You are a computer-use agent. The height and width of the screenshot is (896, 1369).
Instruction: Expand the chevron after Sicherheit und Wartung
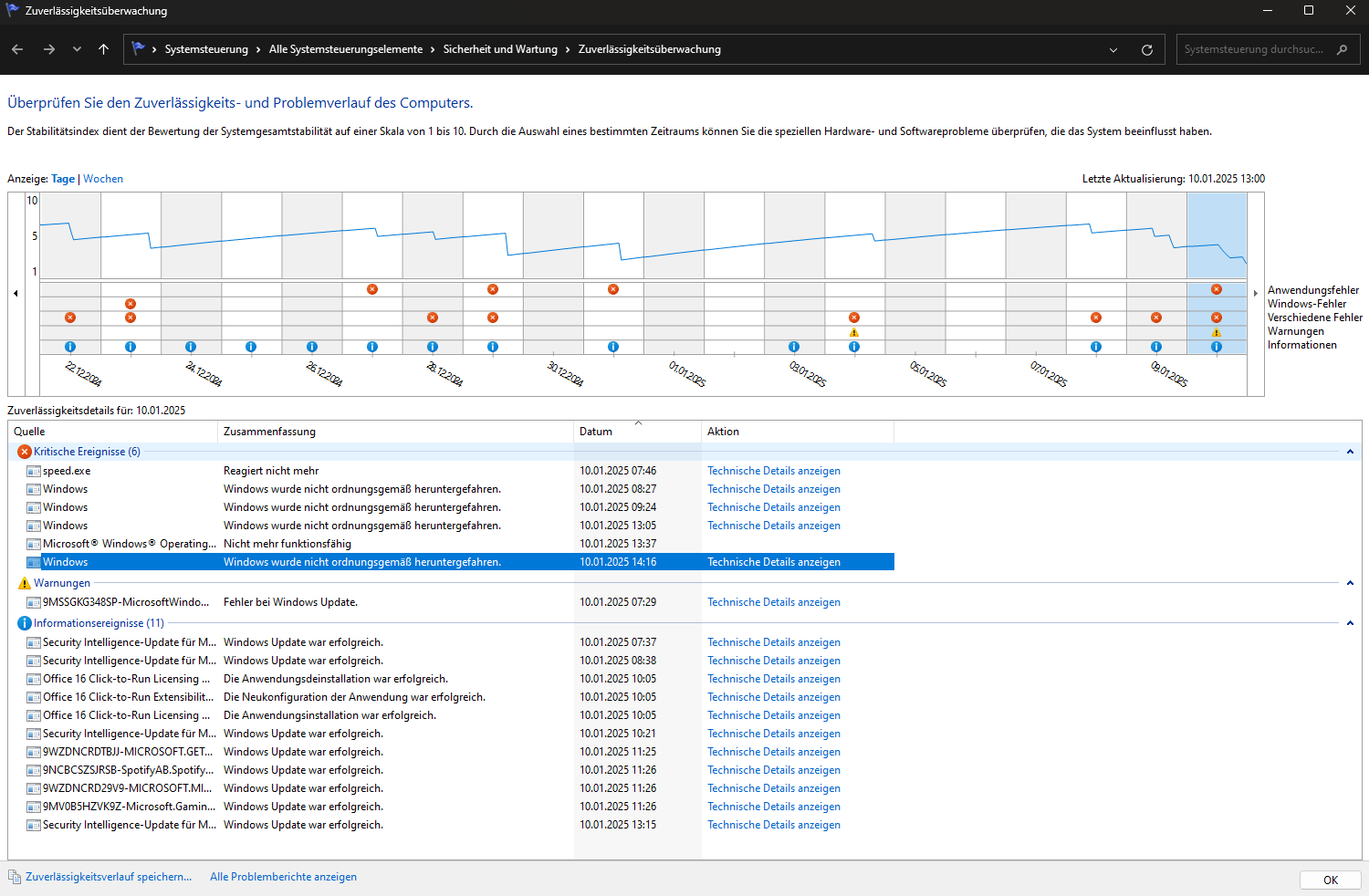[x=568, y=49]
